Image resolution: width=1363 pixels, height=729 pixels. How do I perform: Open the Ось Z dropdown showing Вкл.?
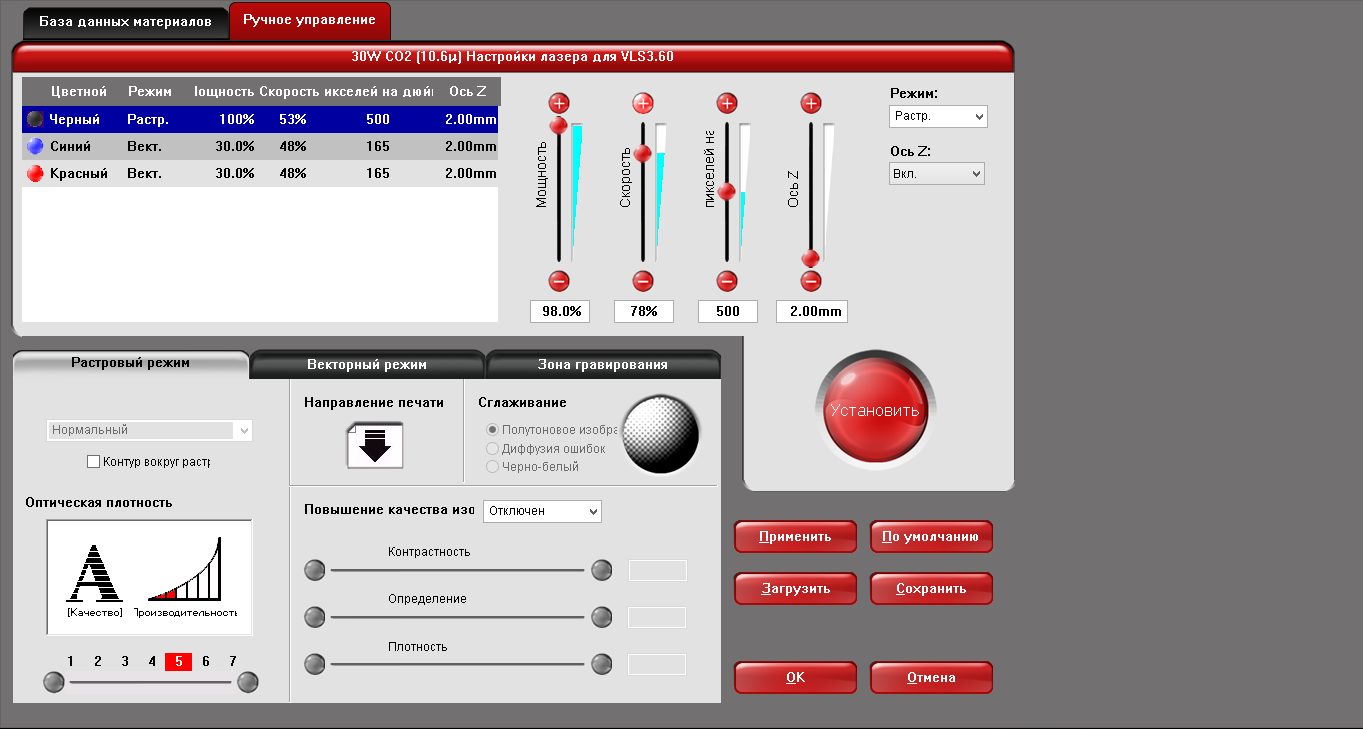pos(937,174)
